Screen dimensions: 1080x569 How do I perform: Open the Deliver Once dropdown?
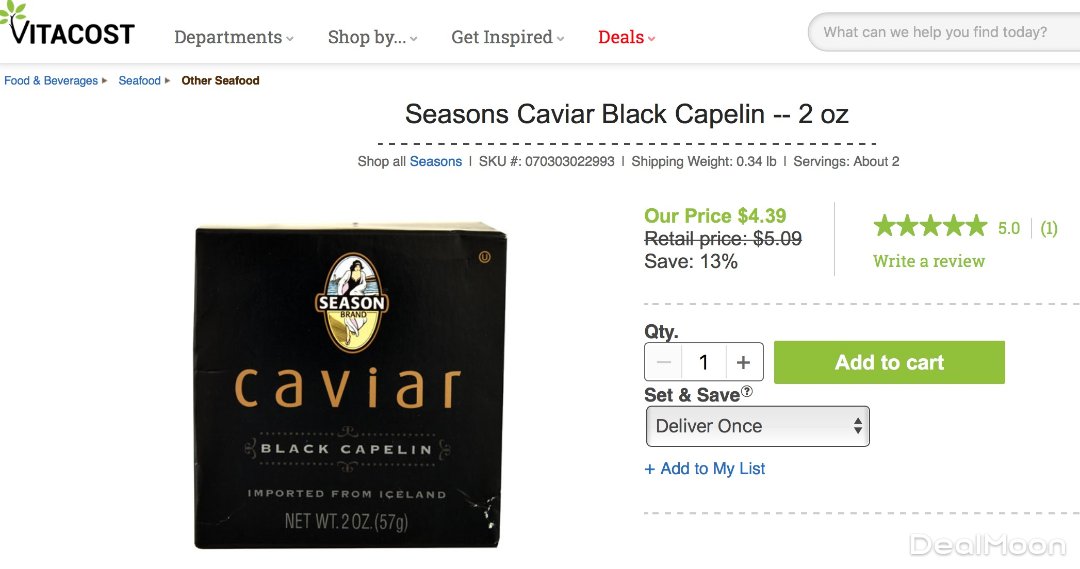758,426
